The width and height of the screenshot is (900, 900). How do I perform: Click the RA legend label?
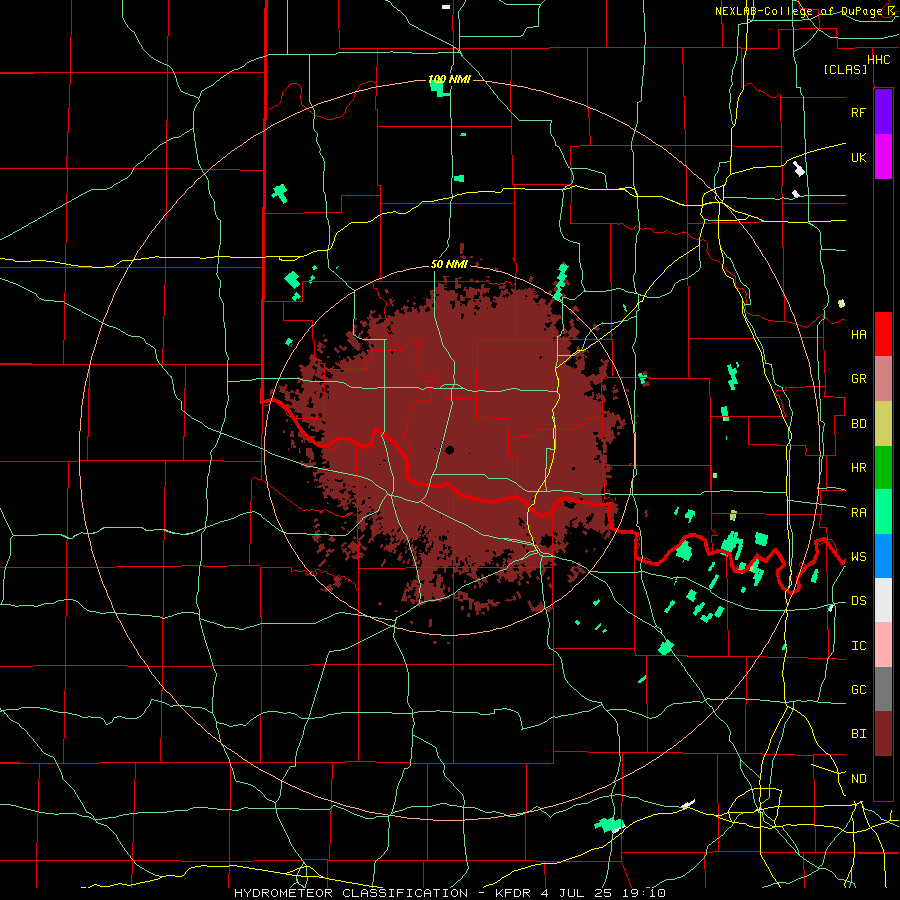tap(858, 513)
